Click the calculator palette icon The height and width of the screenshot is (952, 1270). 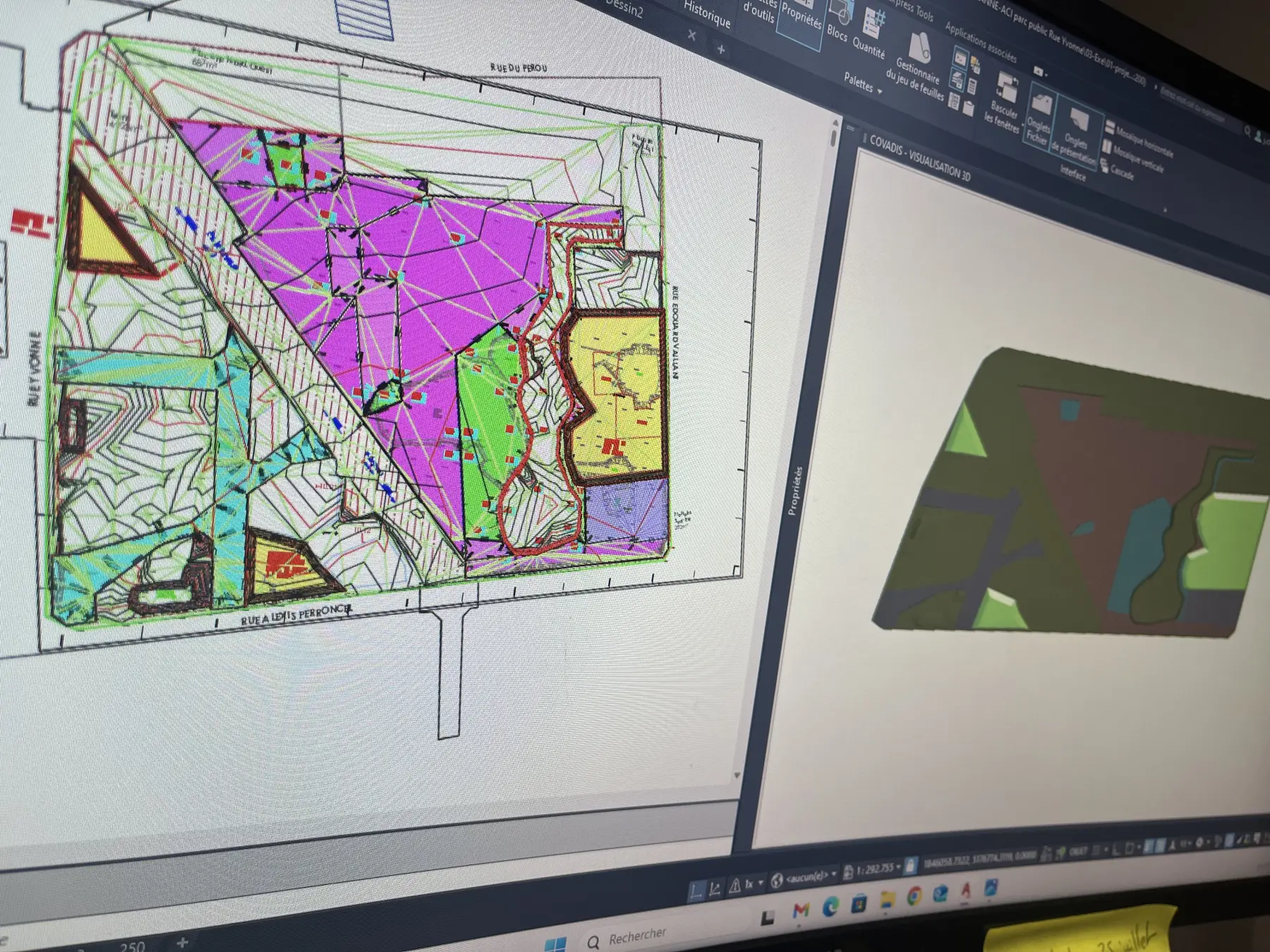pyautogui.click(x=972, y=87)
